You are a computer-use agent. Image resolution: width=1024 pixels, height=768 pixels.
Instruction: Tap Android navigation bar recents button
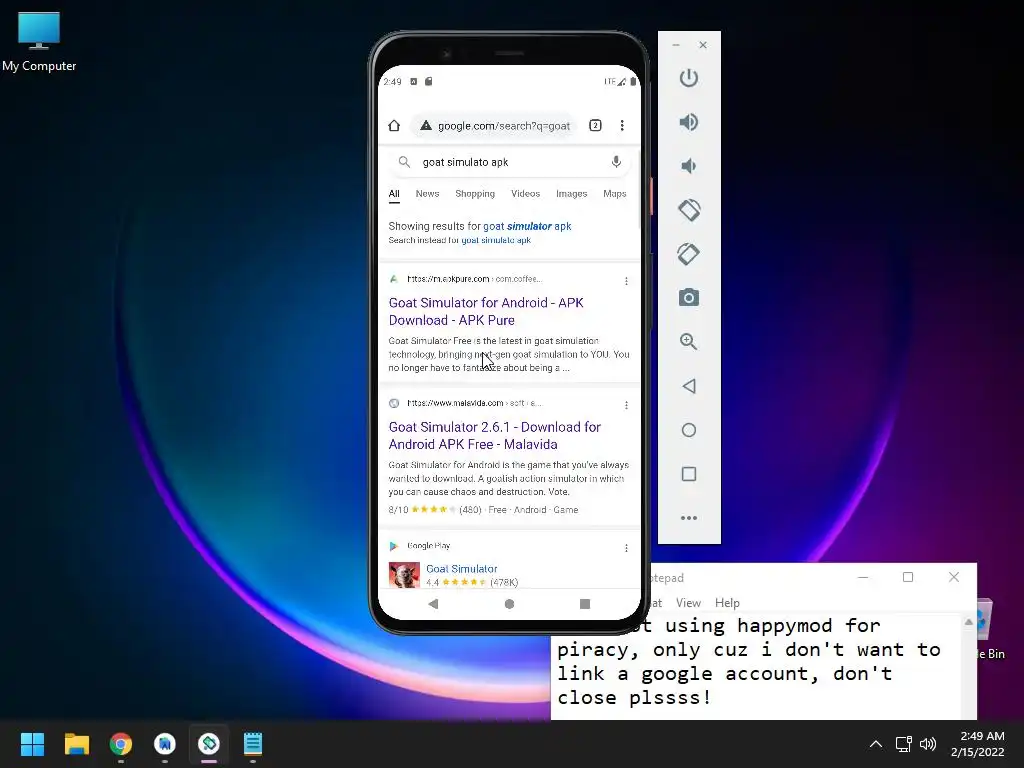[585, 603]
